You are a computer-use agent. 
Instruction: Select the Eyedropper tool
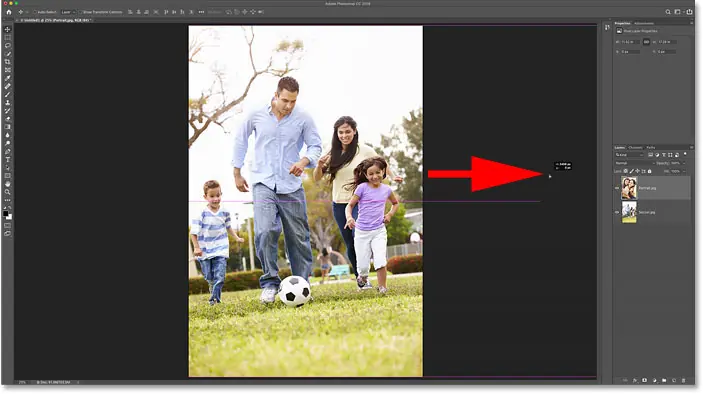point(8,78)
